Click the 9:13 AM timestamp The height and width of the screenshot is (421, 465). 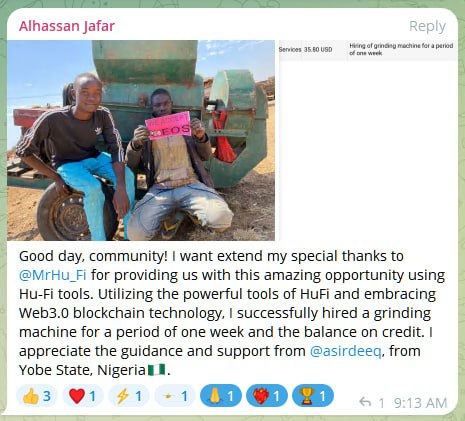(420, 403)
